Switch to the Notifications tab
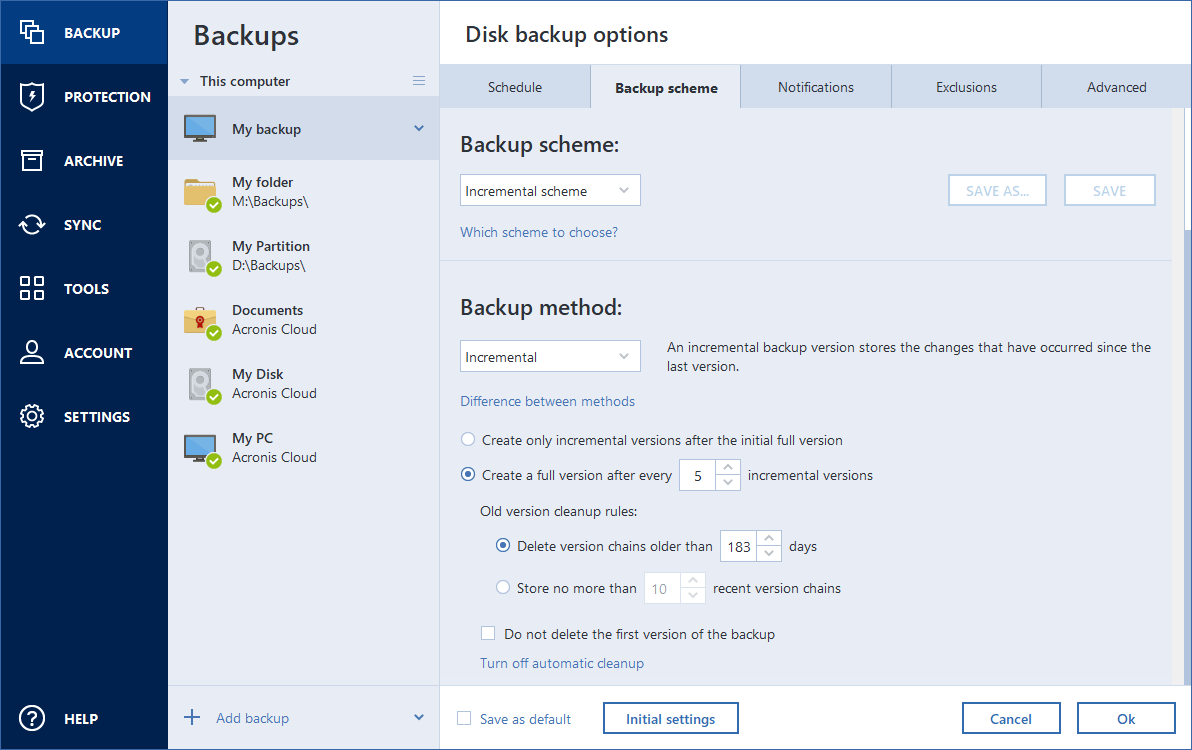Screen dimensions: 1192x750 (815, 86)
